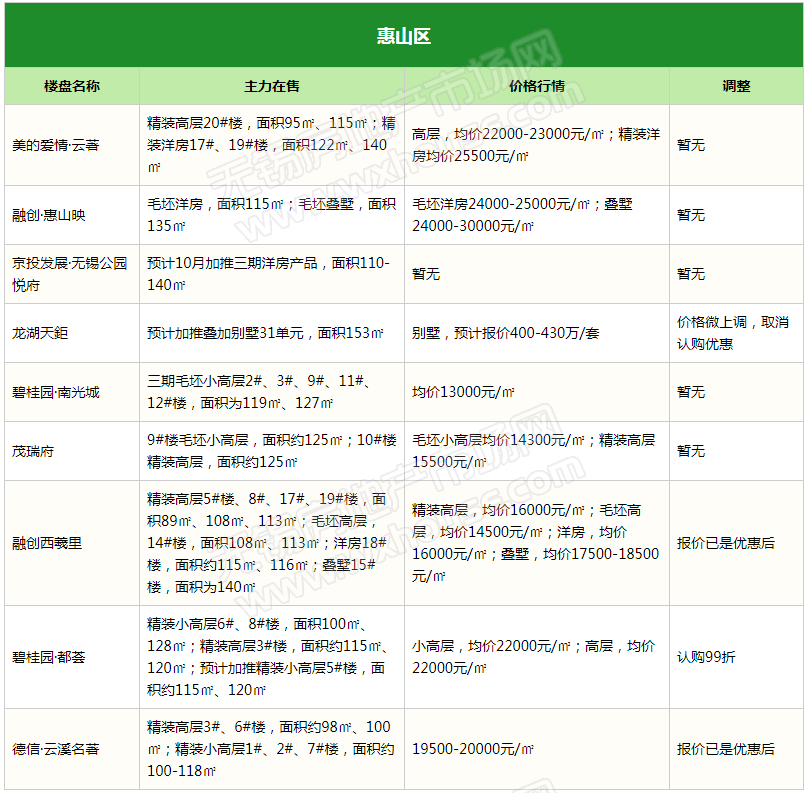Open the 美的爱情·云著 property name

coord(56,145)
